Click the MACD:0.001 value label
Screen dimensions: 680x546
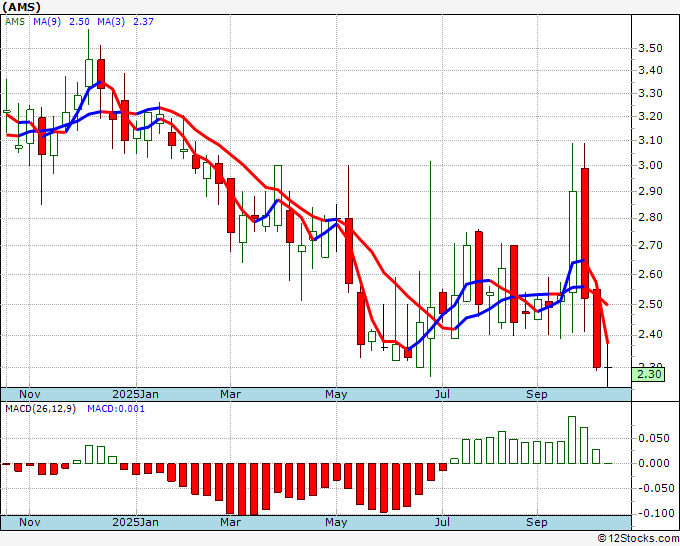click(116, 409)
